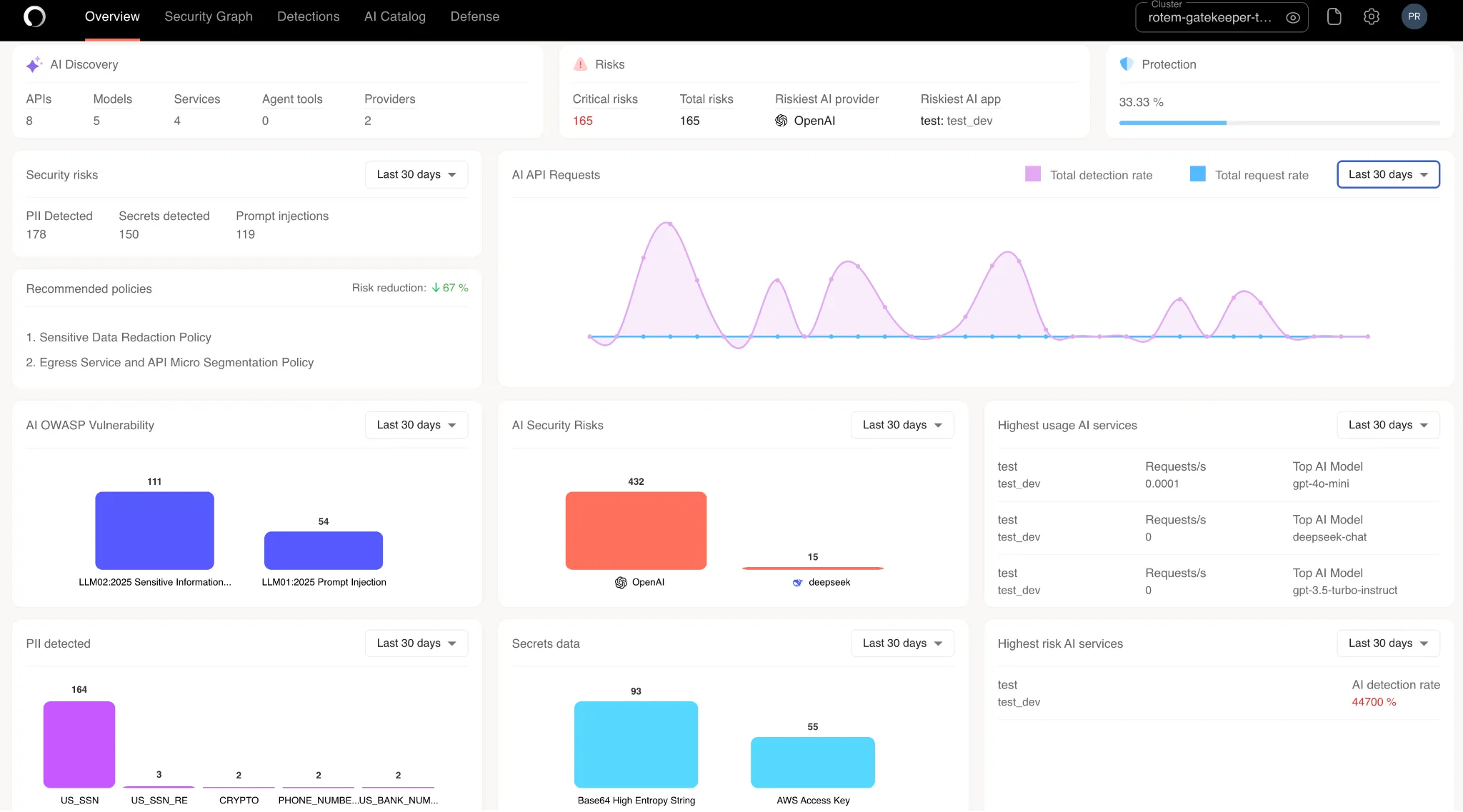Open the document icon in the top bar
The image size is (1463, 812).
(x=1334, y=16)
